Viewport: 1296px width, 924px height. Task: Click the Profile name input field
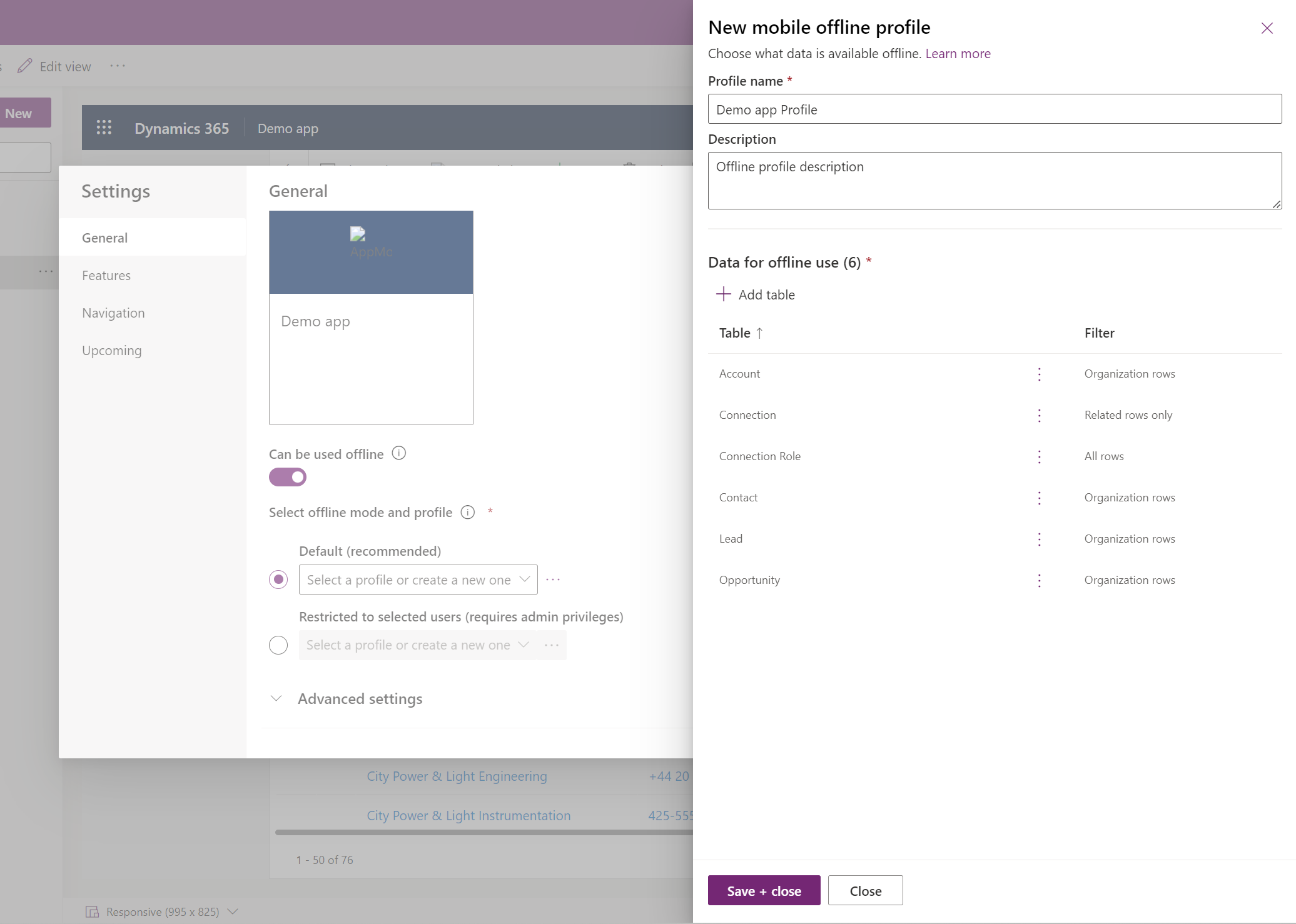pyautogui.click(x=995, y=109)
